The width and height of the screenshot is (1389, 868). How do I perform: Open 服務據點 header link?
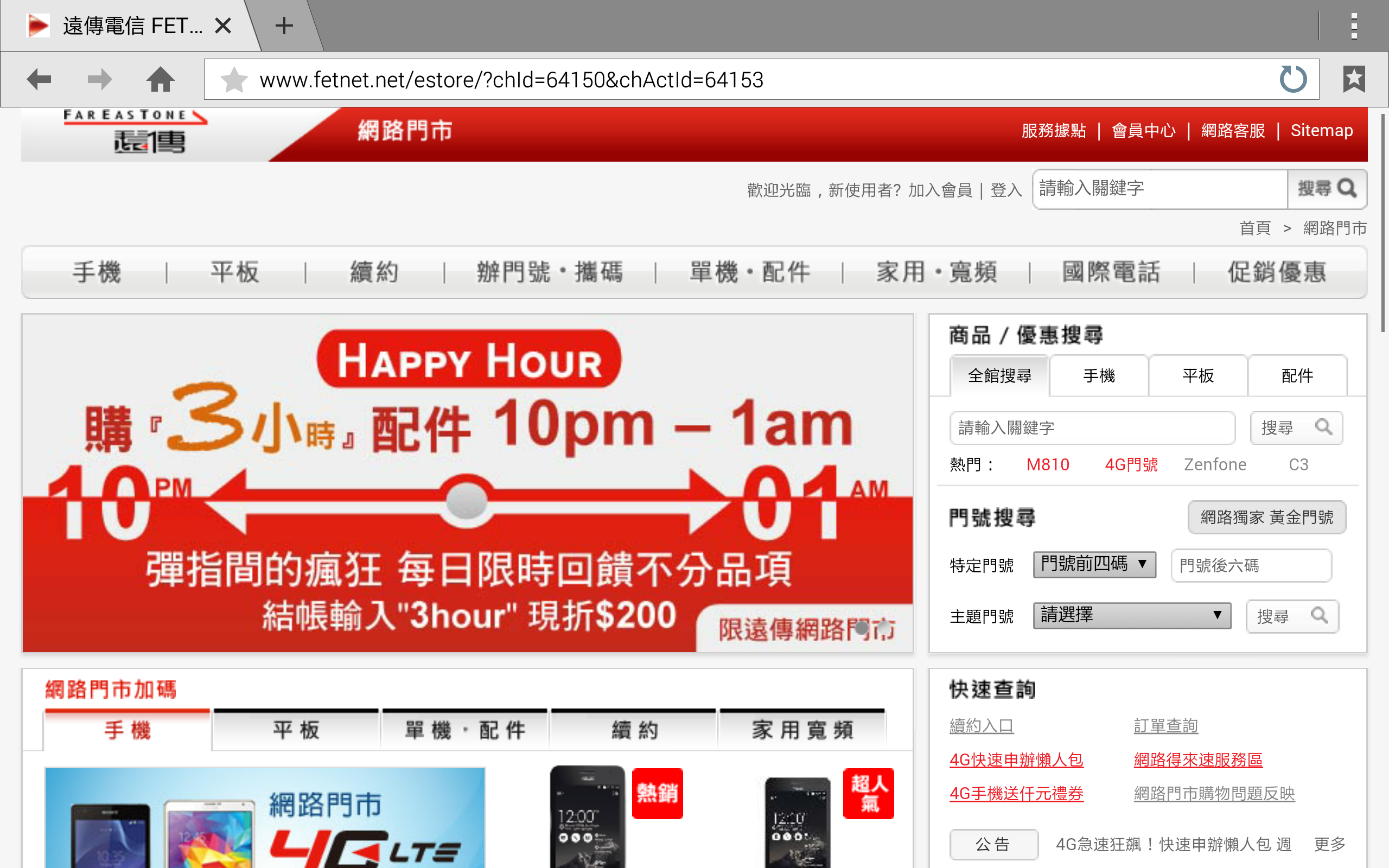click(1054, 131)
